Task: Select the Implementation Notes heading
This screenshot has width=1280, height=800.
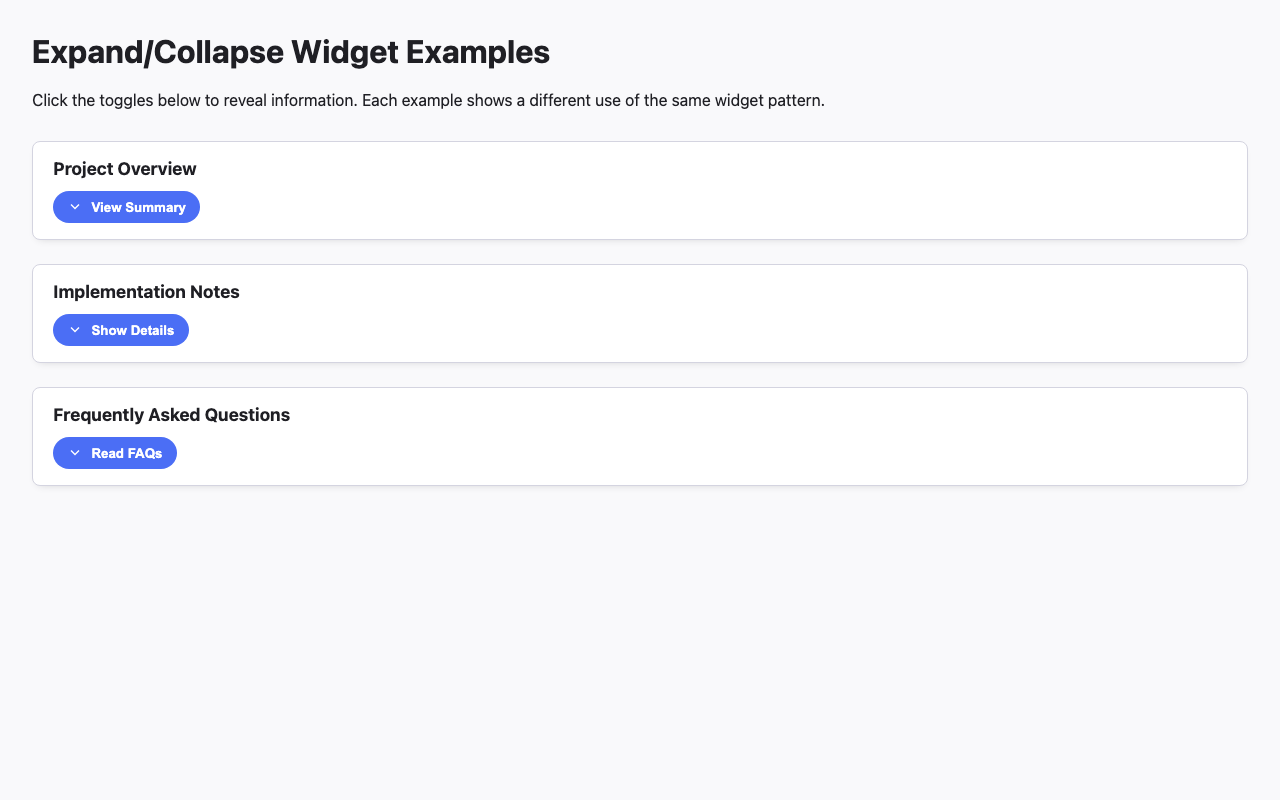Action: click(x=146, y=292)
